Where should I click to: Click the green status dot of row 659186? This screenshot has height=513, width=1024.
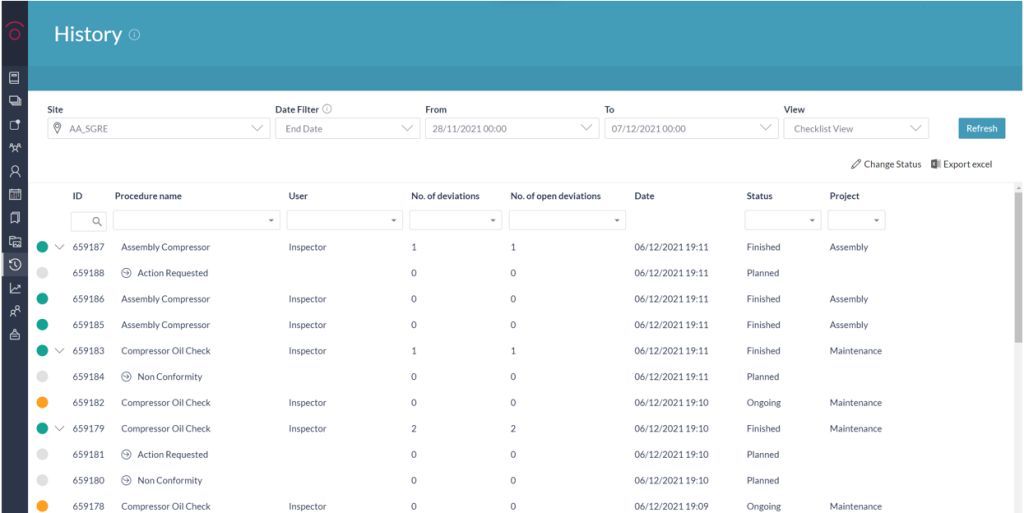pos(42,299)
